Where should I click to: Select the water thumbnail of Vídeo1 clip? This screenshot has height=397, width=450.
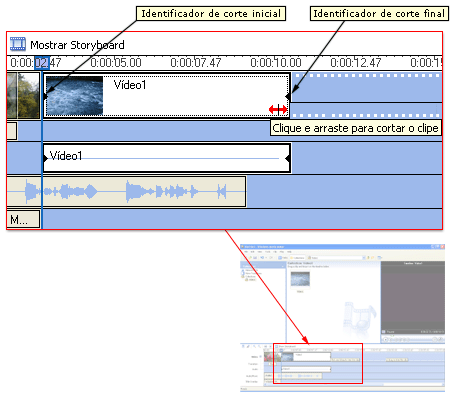click(74, 95)
